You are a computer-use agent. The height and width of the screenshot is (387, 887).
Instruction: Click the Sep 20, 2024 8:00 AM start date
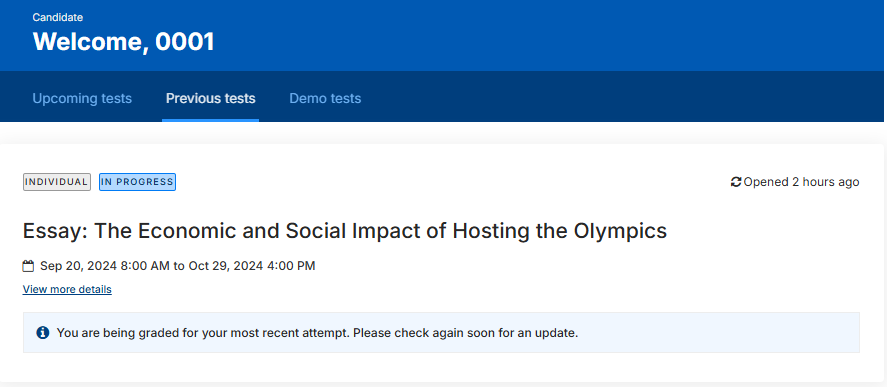(105, 266)
